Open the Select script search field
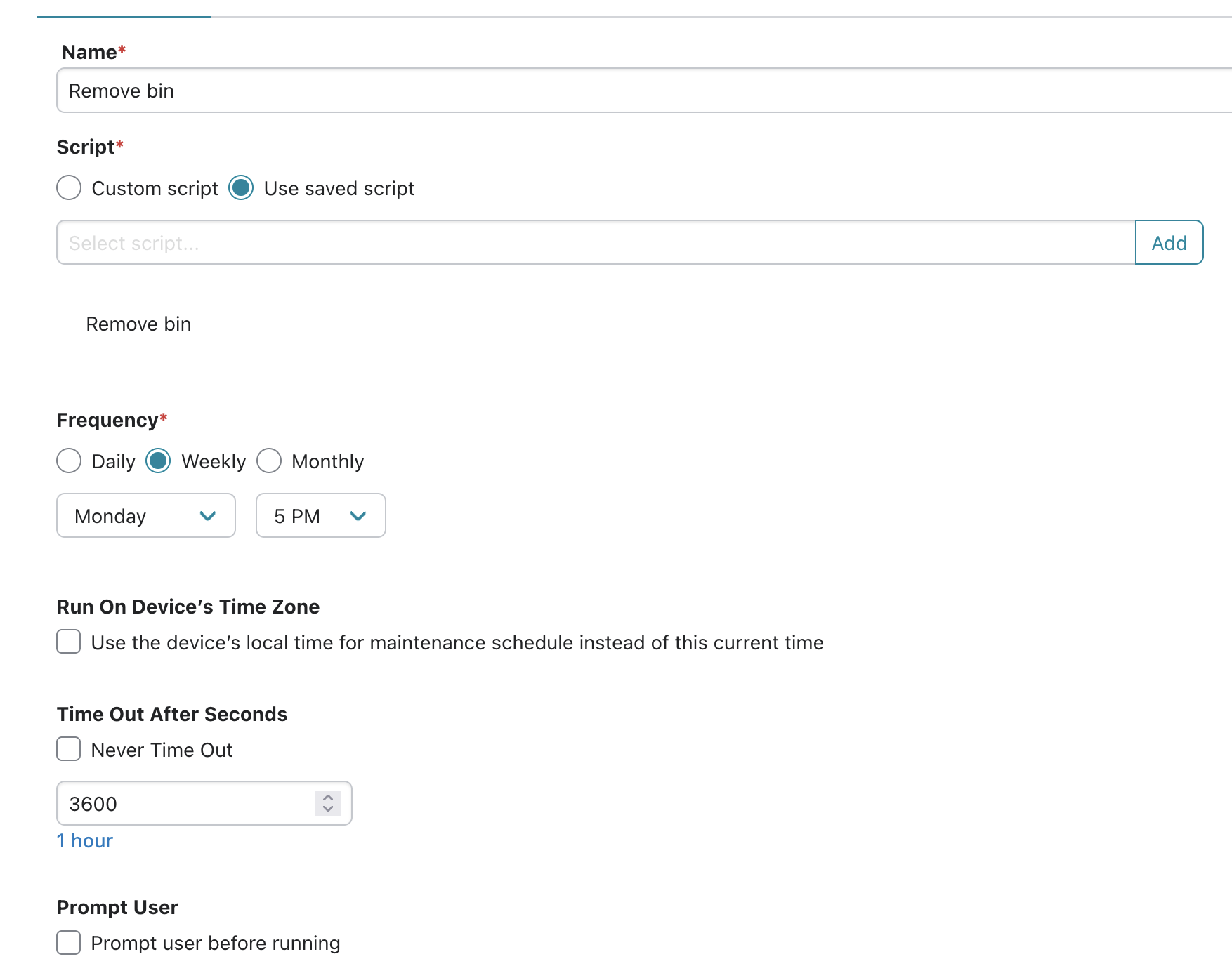 [x=596, y=242]
